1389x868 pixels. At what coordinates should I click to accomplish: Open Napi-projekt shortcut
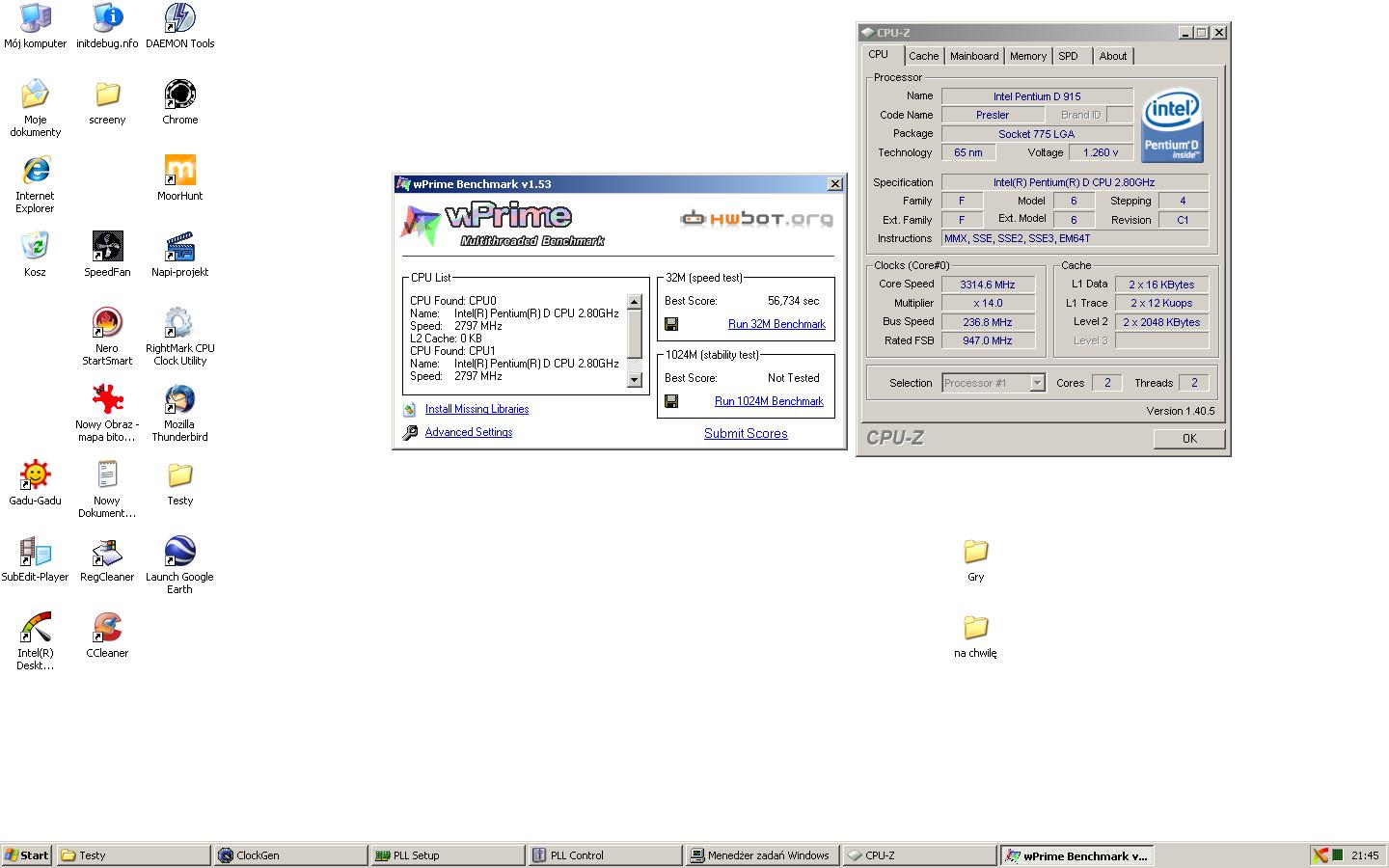pyautogui.click(x=179, y=246)
